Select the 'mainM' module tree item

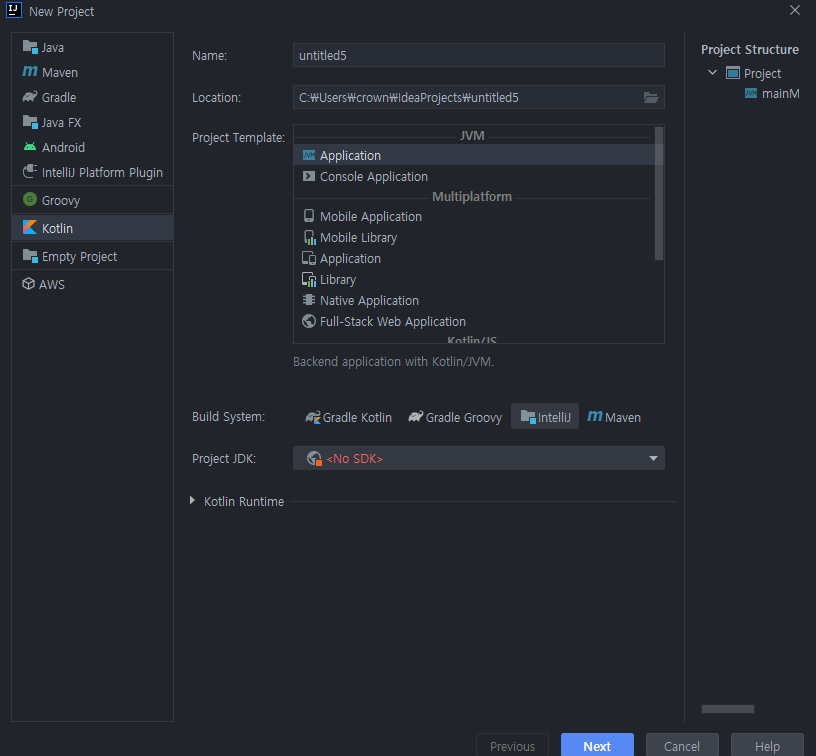point(780,94)
